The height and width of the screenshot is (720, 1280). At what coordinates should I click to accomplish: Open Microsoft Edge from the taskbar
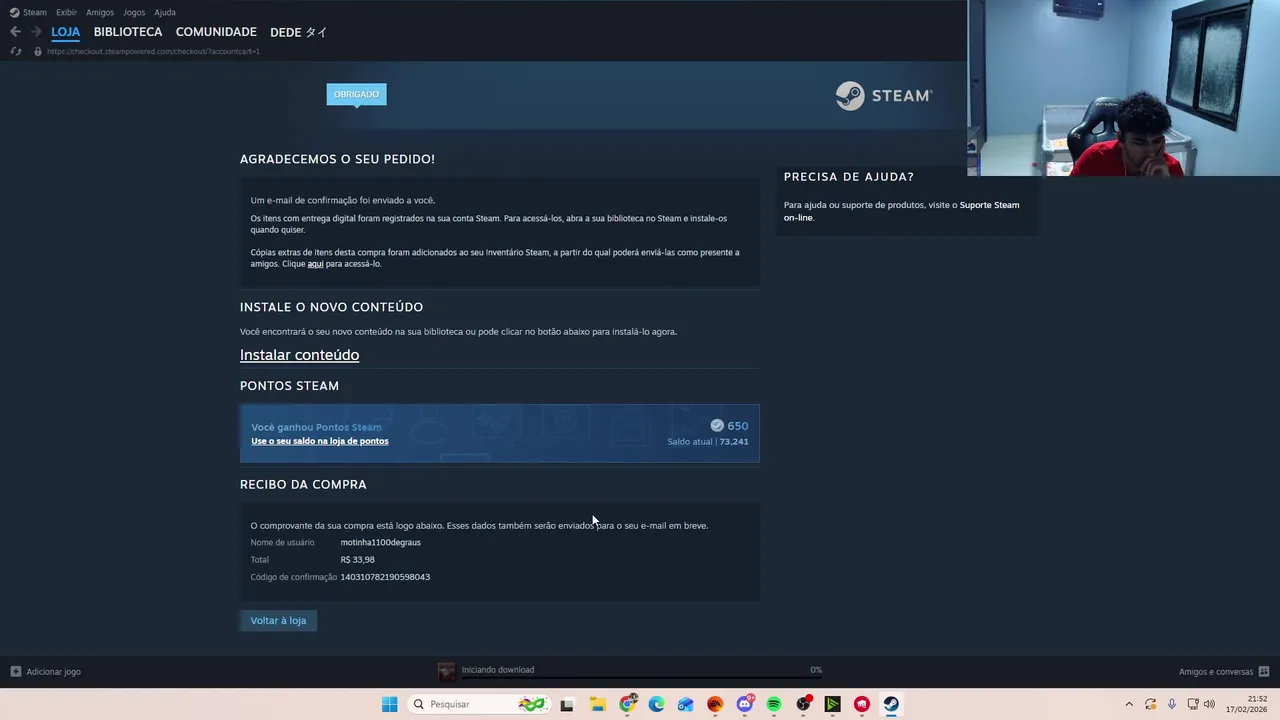tap(656, 704)
